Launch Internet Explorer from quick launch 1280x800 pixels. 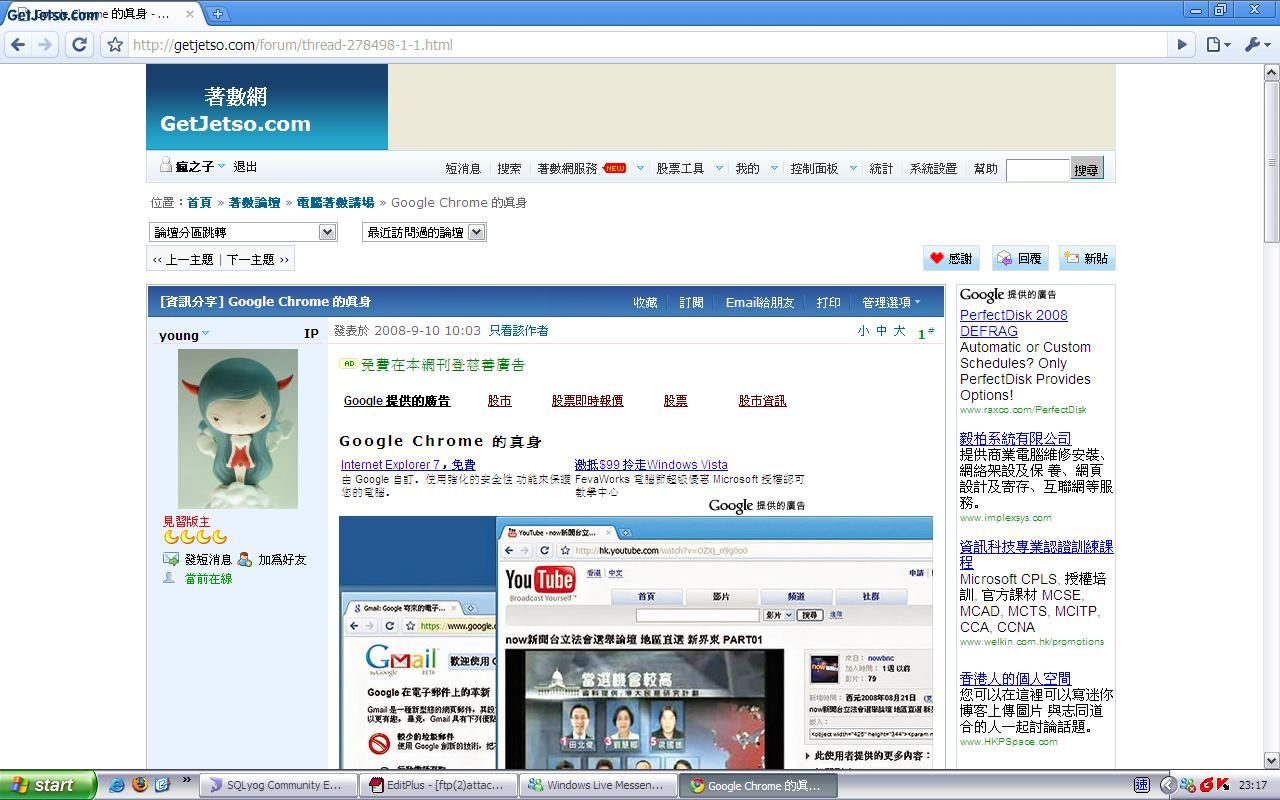(x=117, y=785)
